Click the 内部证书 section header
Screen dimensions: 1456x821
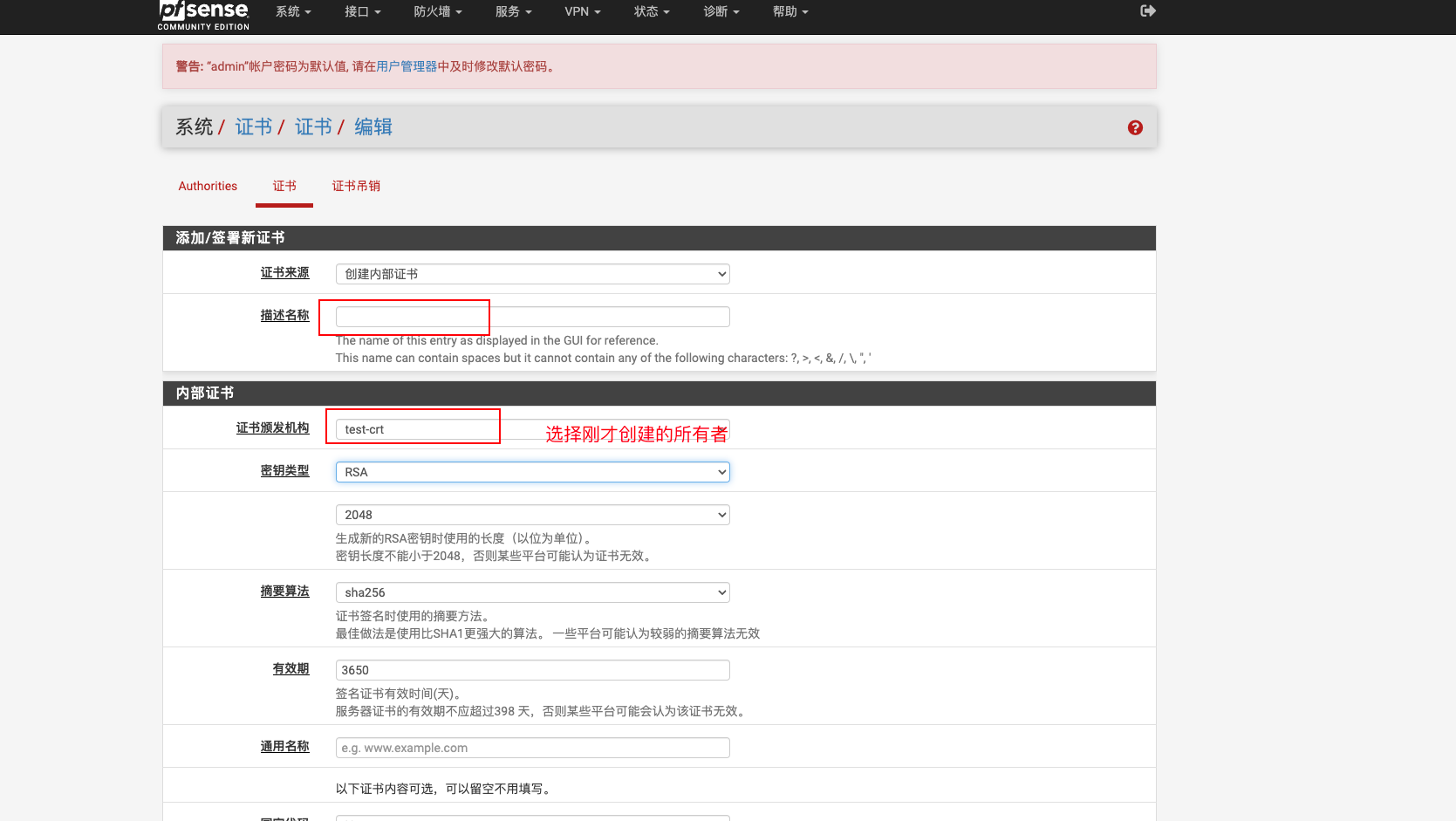coord(659,393)
